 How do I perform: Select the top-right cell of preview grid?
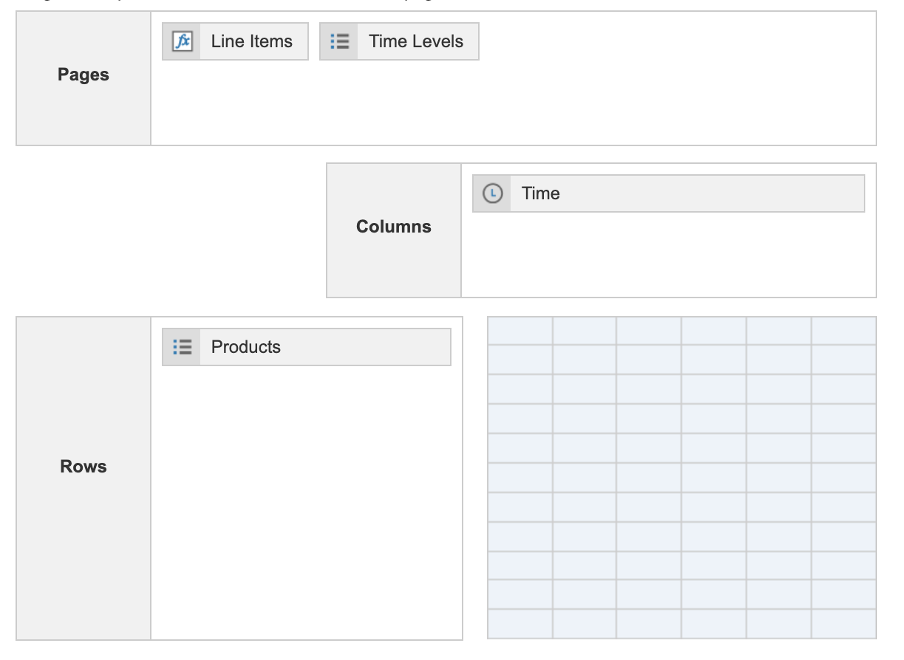[x=844, y=331]
